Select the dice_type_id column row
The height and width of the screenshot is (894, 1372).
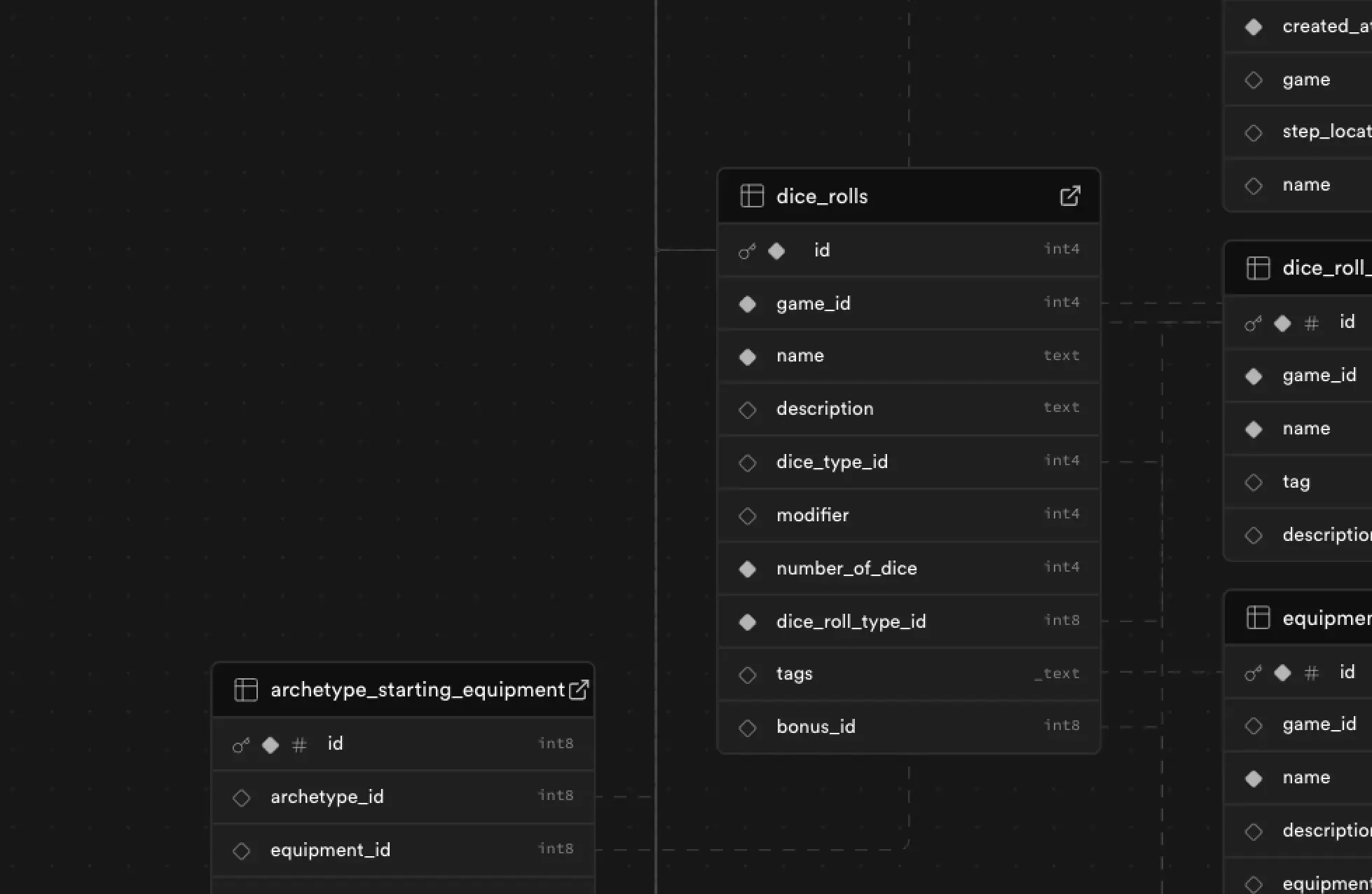click(x=832, y=462)
